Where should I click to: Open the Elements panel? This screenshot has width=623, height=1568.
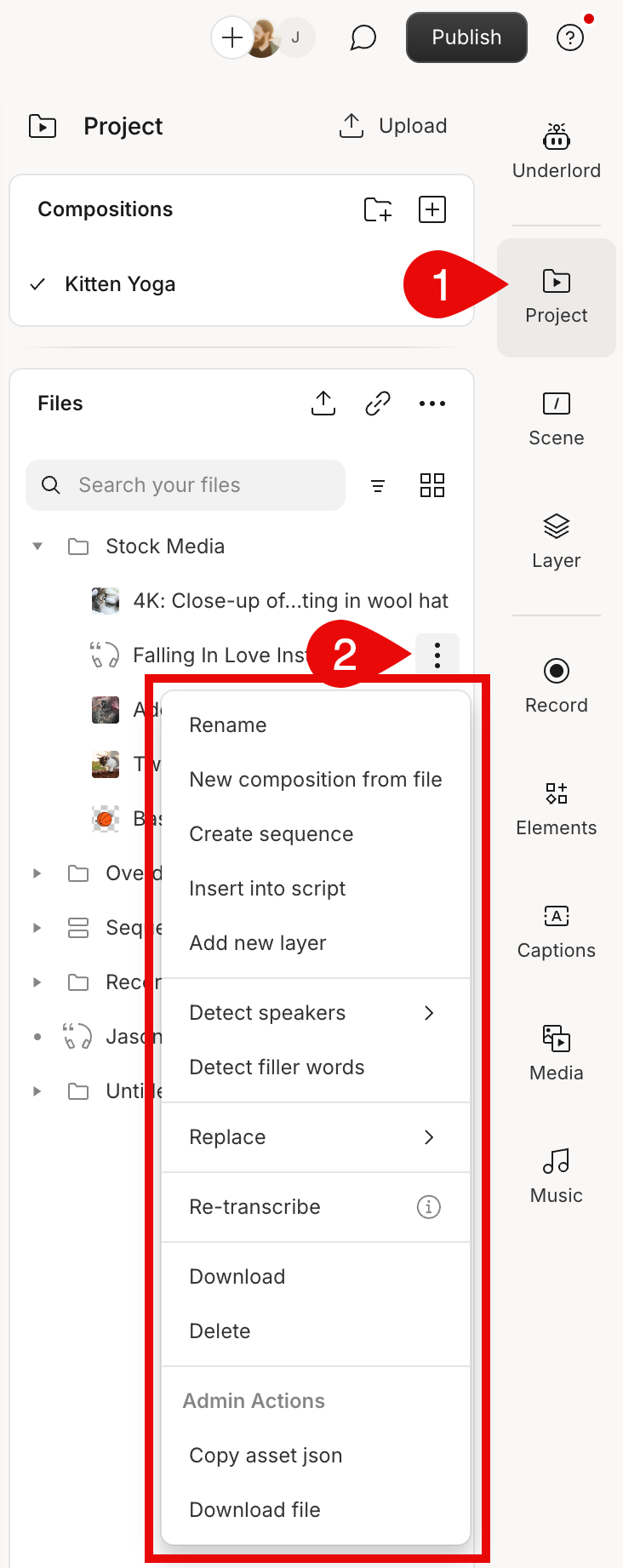[556, 808]
